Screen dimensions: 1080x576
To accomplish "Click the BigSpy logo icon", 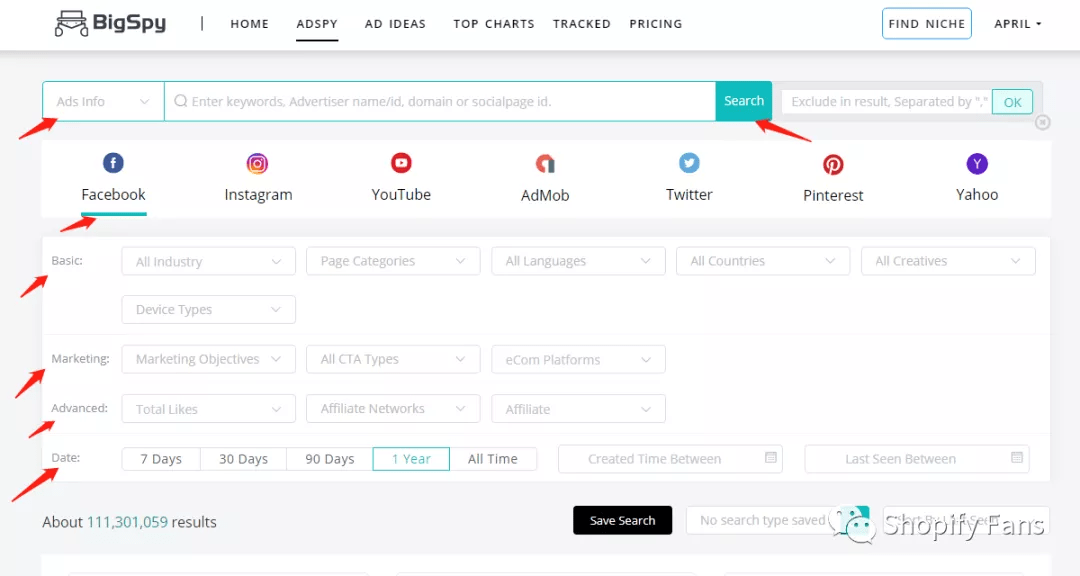I will (72, 23).
